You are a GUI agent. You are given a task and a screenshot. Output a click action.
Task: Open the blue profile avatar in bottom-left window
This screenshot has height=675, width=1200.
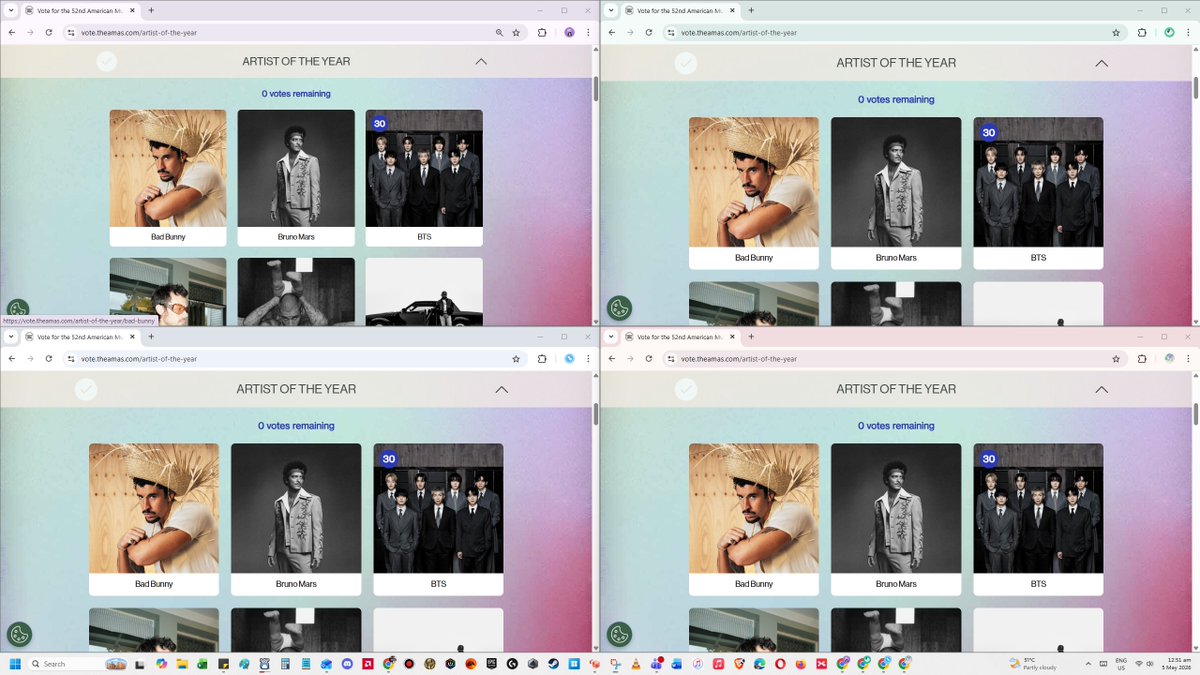pyautogui.click(x=569, y=358)
